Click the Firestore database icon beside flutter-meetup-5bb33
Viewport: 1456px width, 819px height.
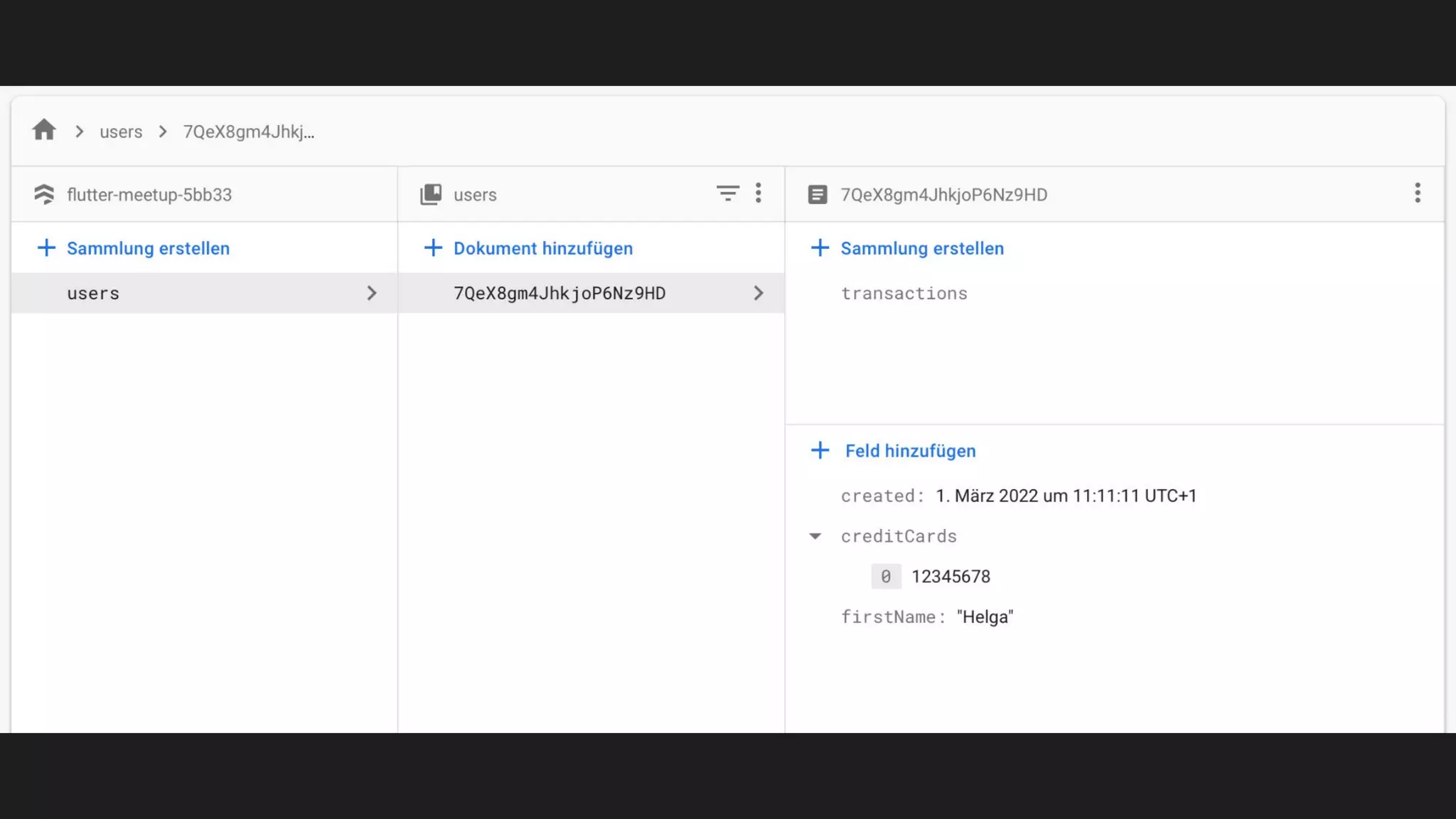(44, 194)
